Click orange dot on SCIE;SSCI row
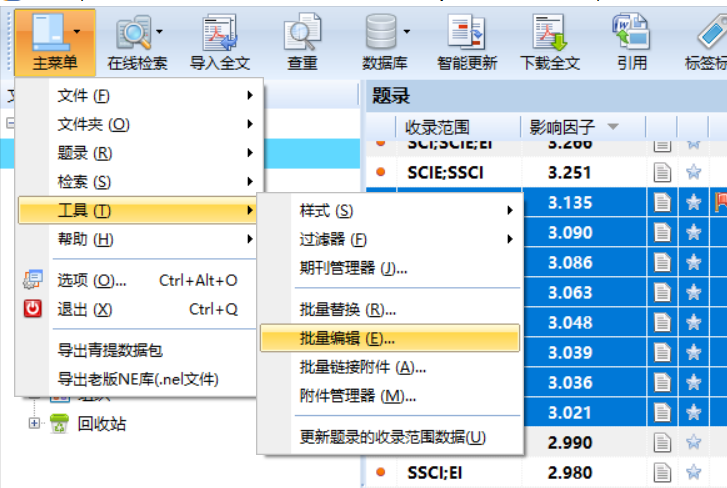 381,172
